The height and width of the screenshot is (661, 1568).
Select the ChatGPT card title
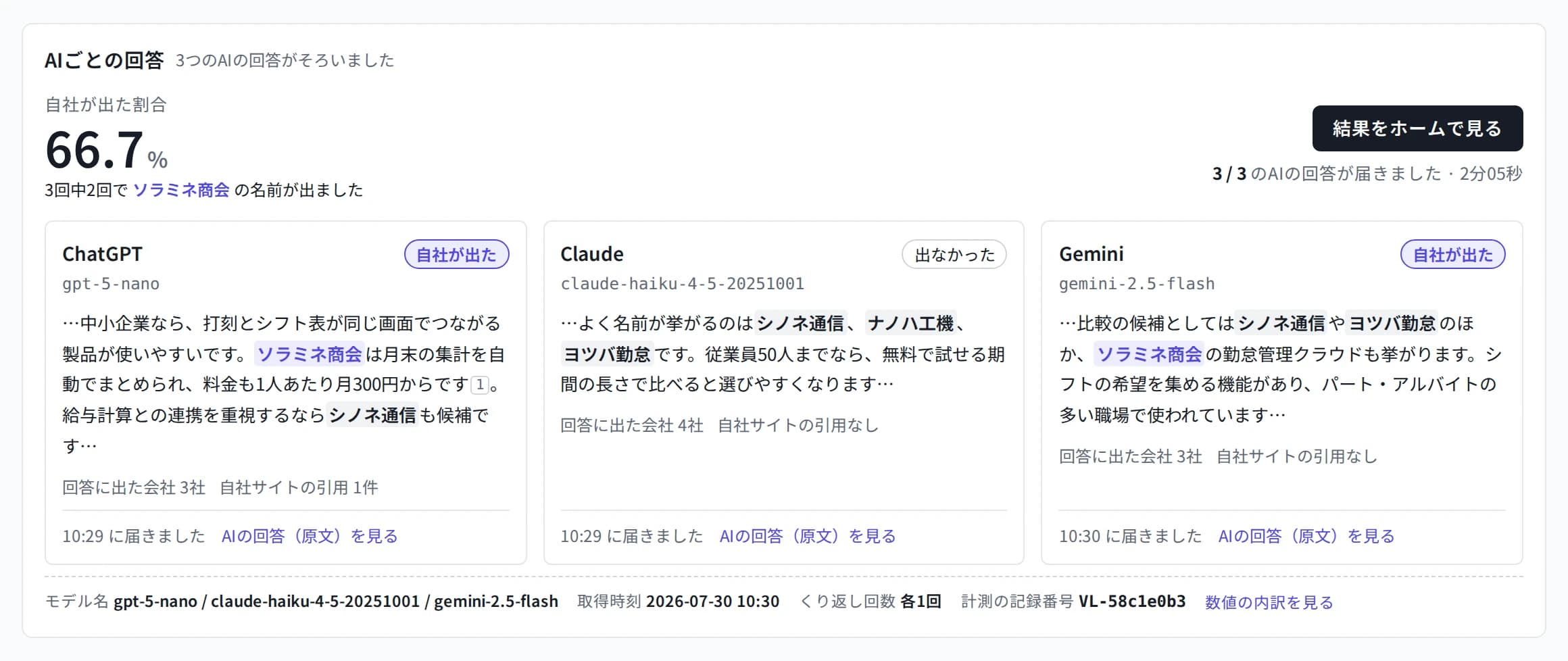click(102, 253)
